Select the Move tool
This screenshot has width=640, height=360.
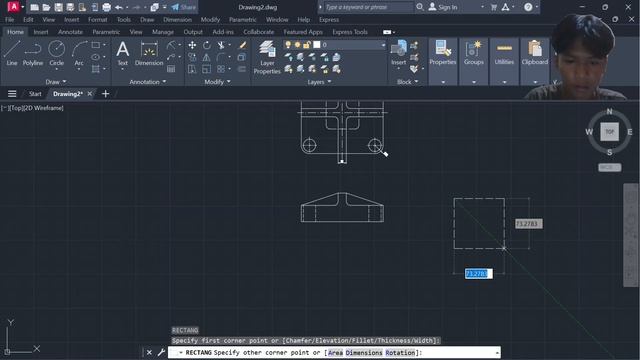click(192, 45)
